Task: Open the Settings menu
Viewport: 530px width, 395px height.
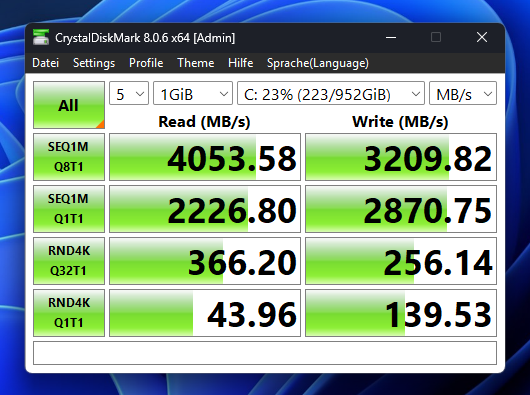Action: click(94, 63)
